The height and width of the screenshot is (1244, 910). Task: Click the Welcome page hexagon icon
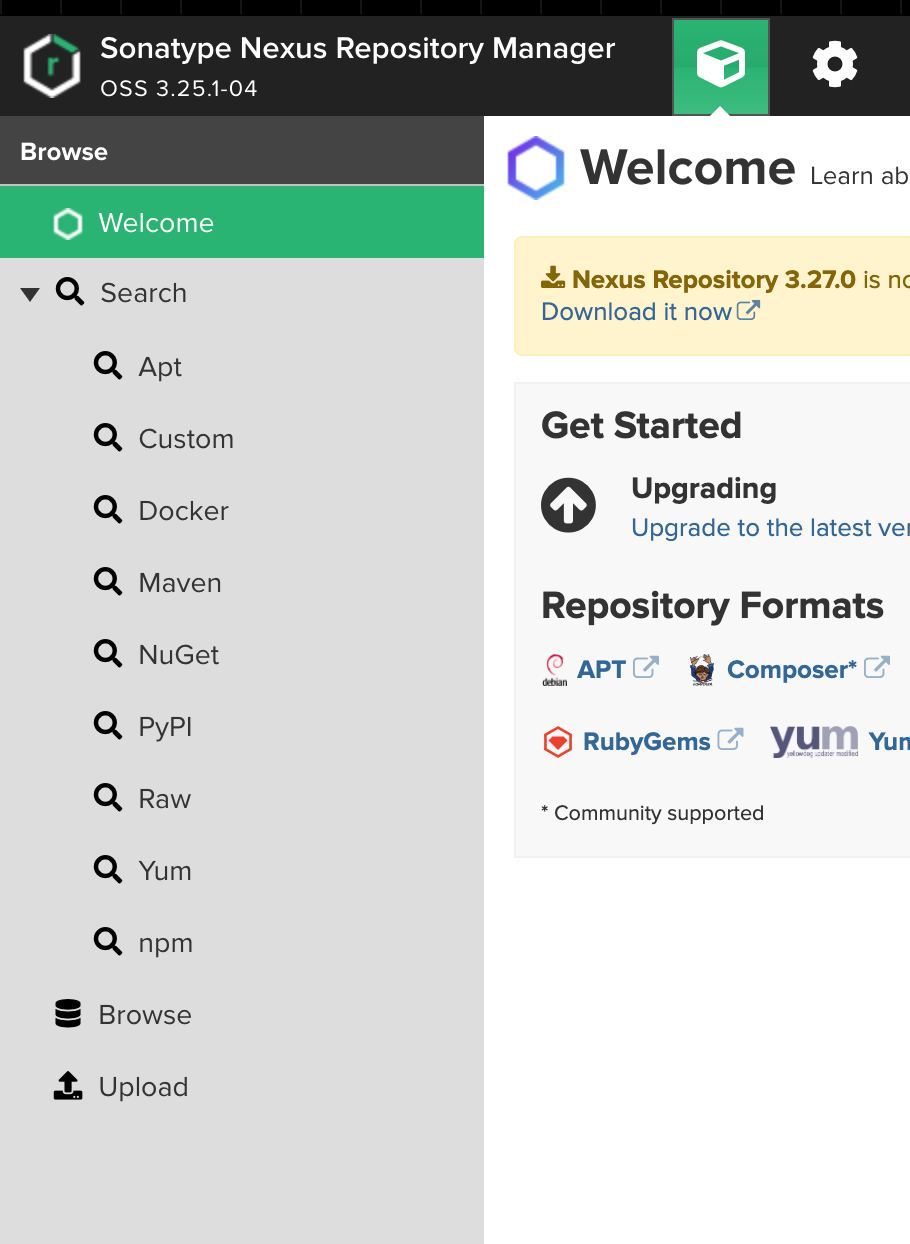(536, 167)
